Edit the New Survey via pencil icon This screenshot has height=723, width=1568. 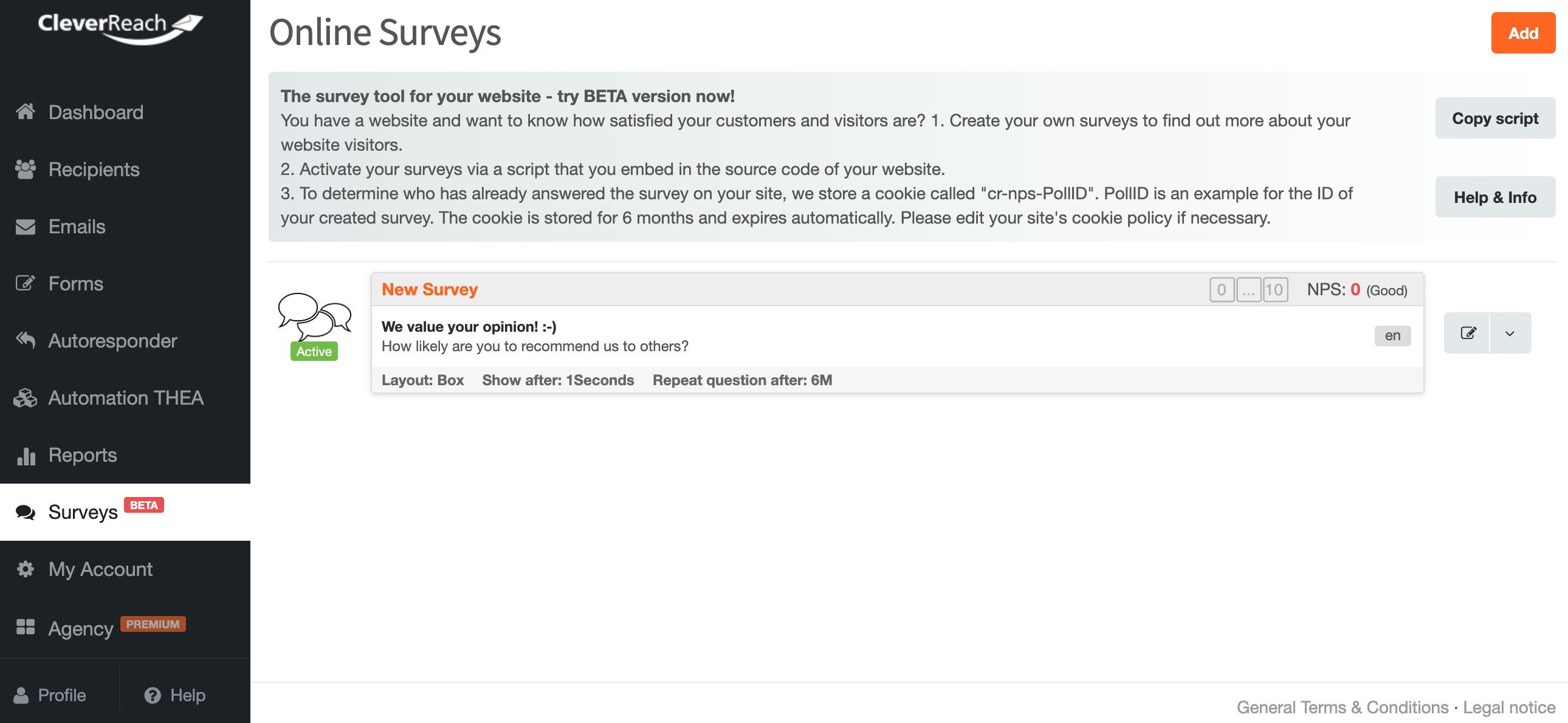tap(1468, 333)
